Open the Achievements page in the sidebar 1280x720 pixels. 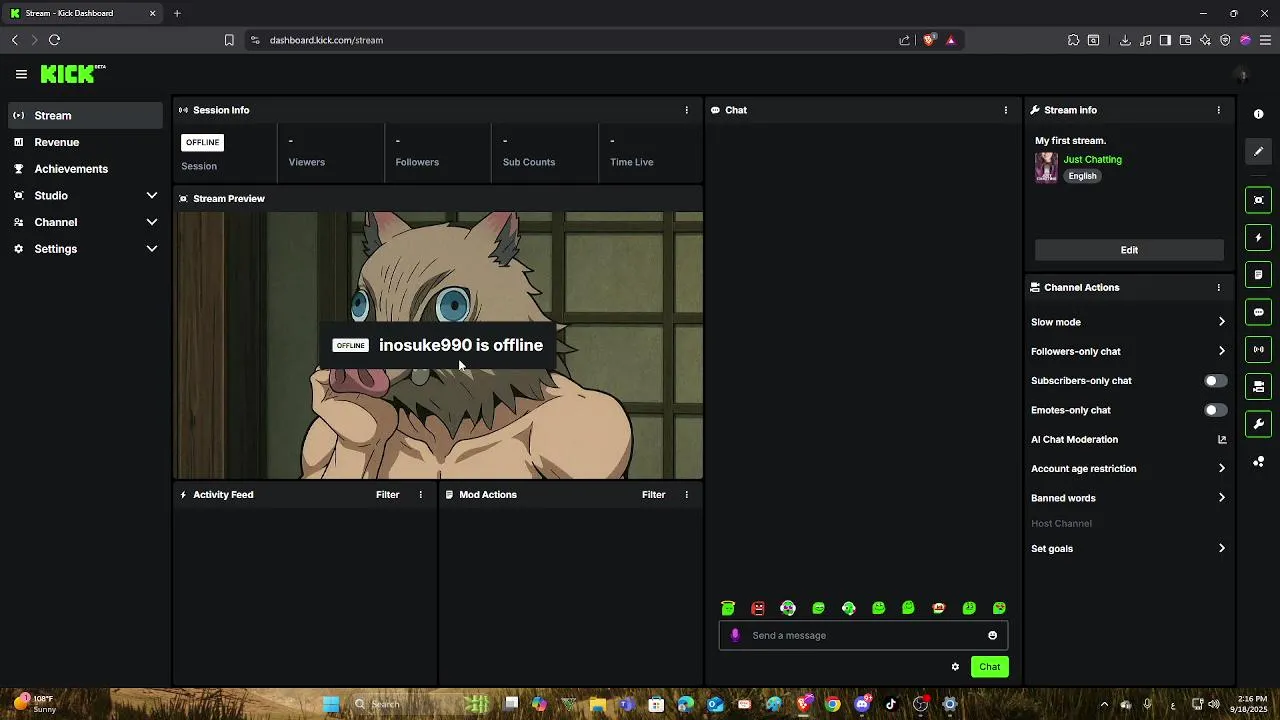(x=84, y=169)
